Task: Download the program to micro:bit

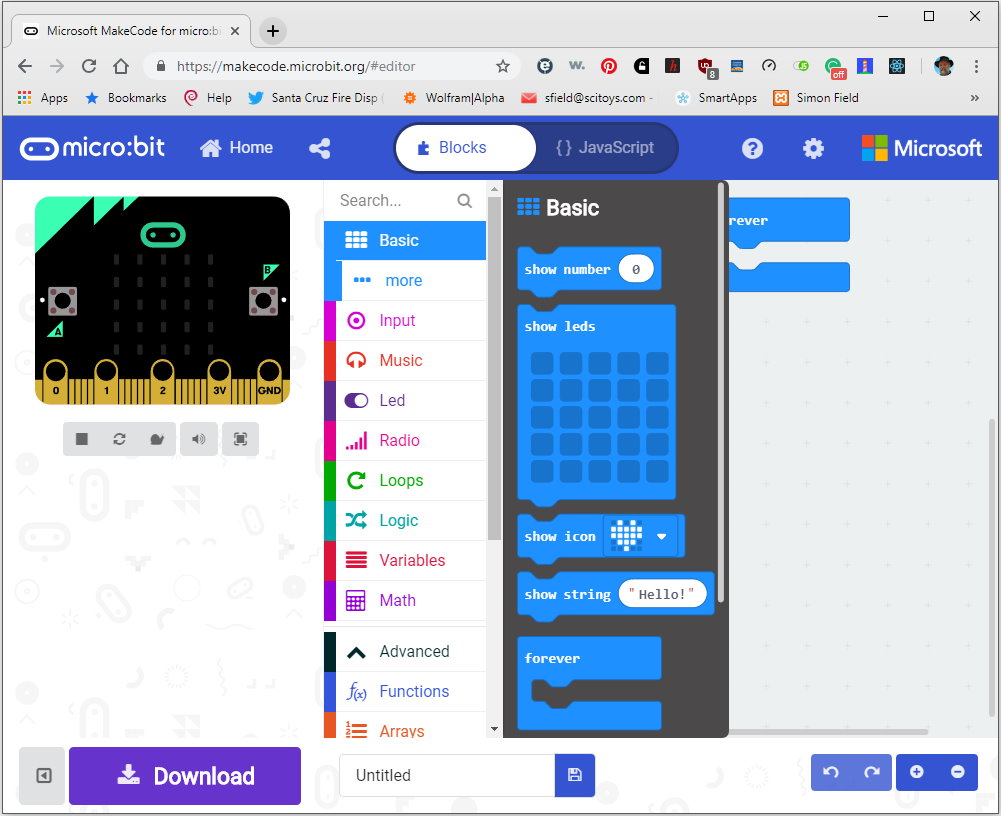Action: point(185,776)
